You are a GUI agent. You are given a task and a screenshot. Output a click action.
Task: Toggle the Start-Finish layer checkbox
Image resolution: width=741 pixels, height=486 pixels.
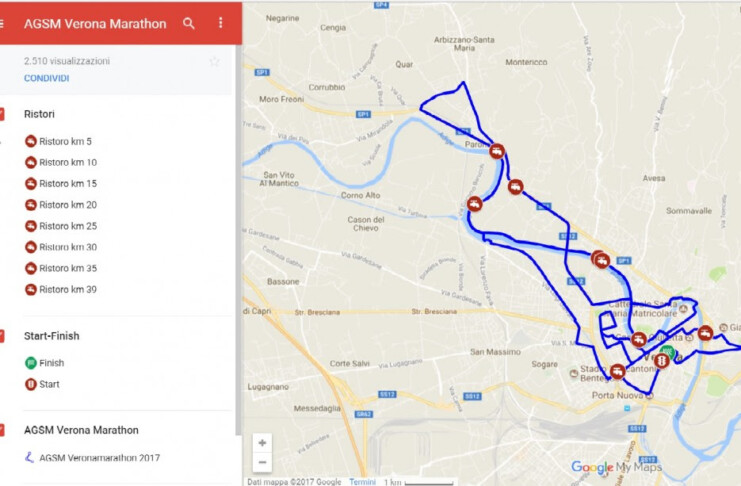point(2,336)
